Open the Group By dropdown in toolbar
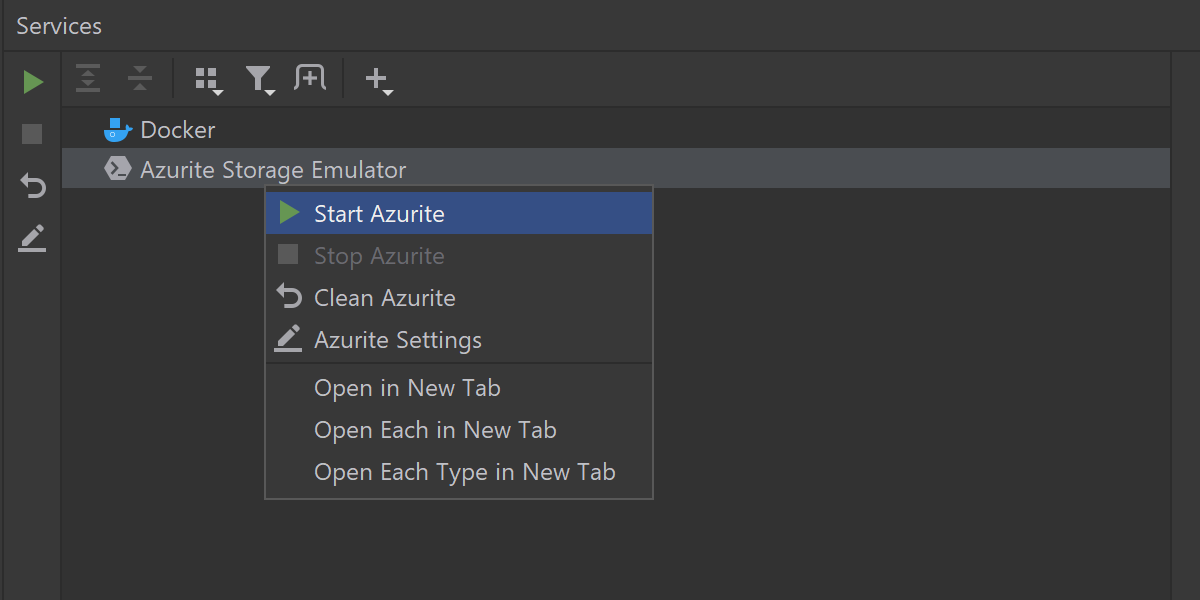 (208, 79)
